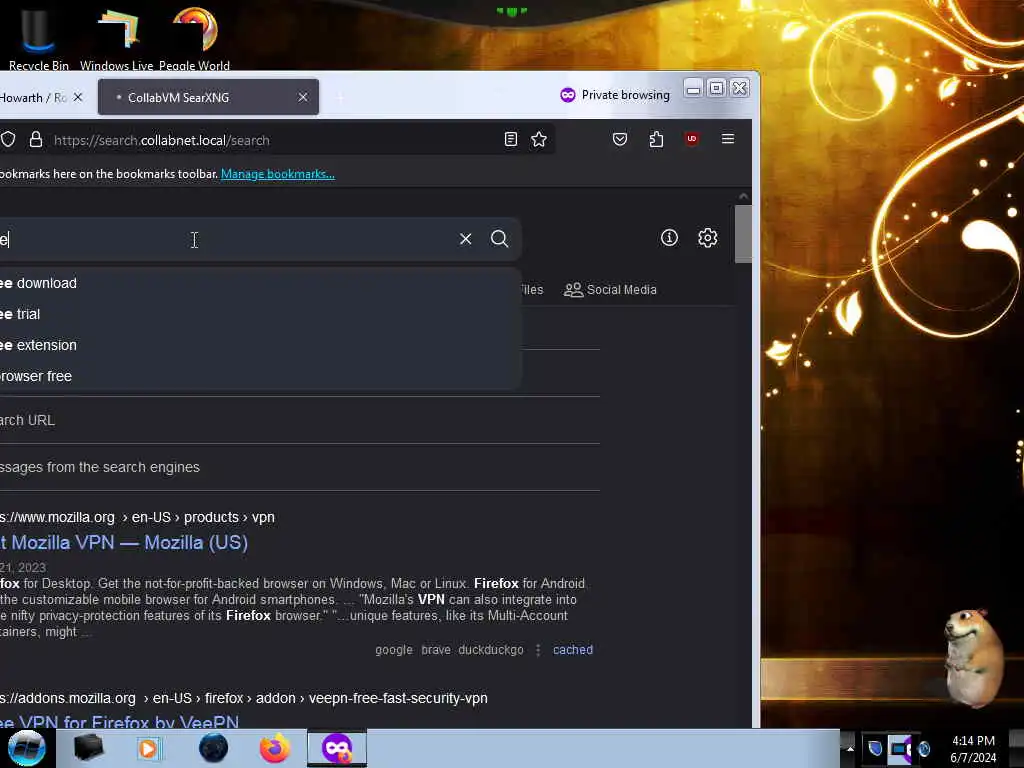Open SearXNG preferences gear icon

(708, 238)
